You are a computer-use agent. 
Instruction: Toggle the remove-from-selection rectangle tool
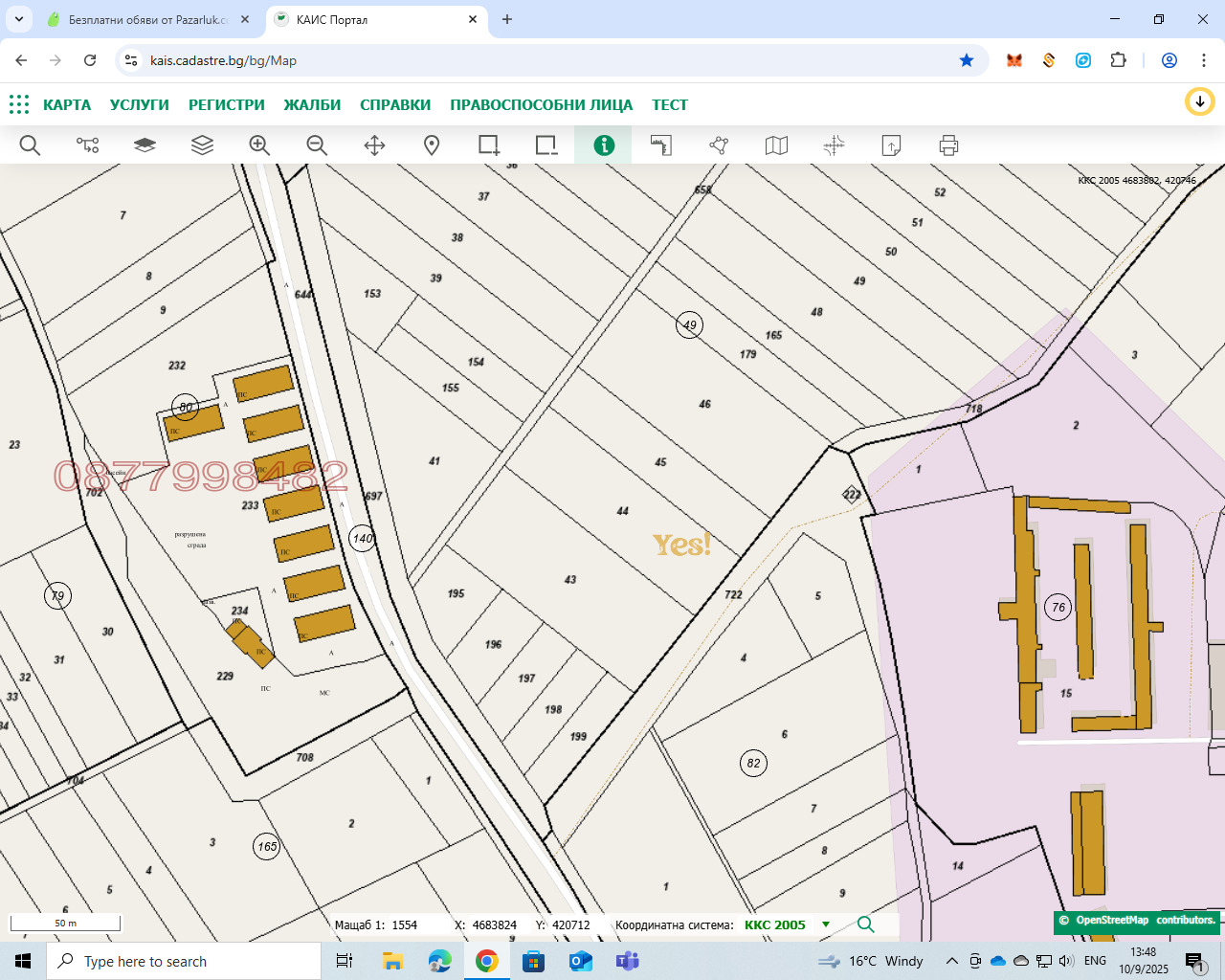pos(546,145)
